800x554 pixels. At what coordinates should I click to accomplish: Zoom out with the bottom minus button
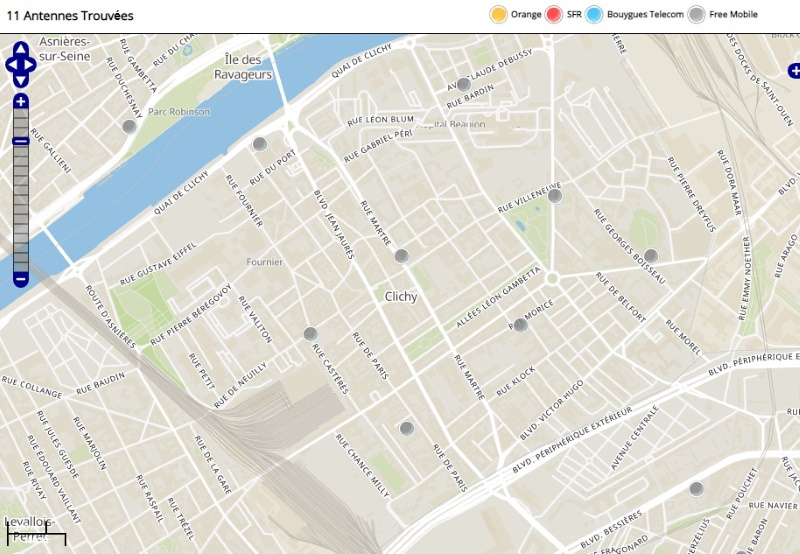point(21,279)
